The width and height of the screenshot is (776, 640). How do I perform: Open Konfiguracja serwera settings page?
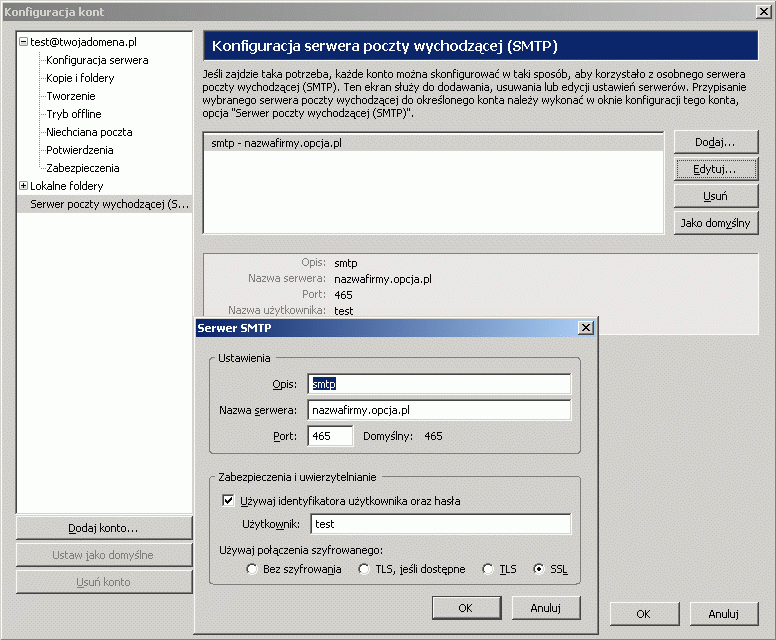97,60
